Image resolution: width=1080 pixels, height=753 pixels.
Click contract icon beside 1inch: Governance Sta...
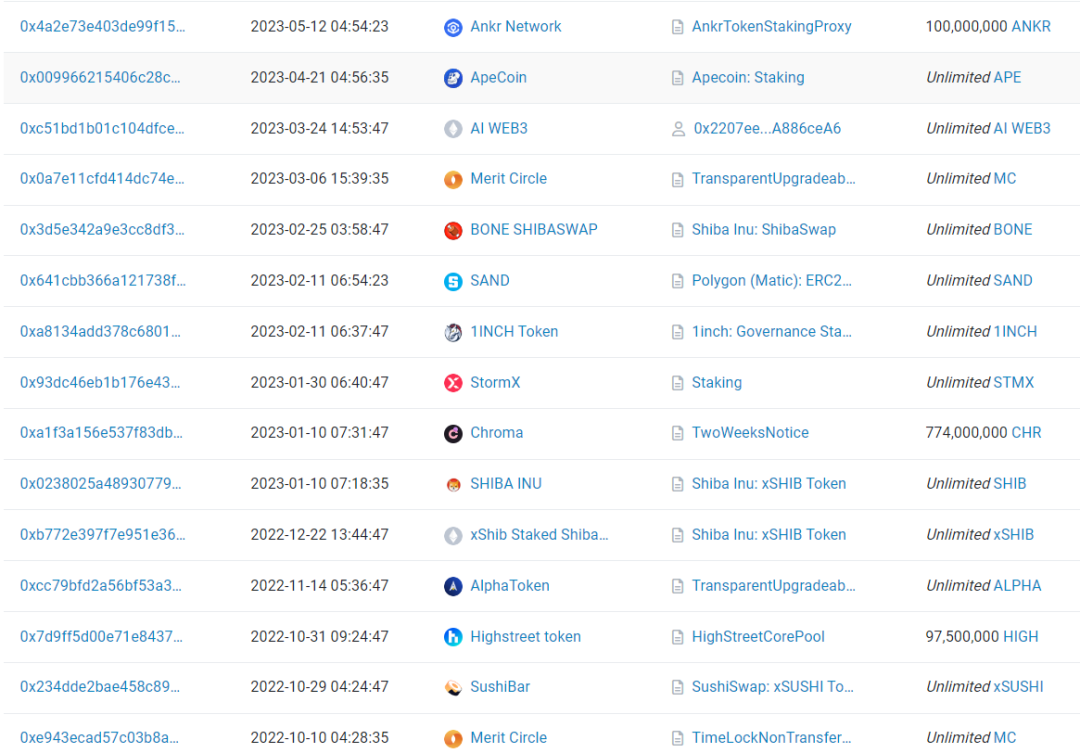click(677, 332)
